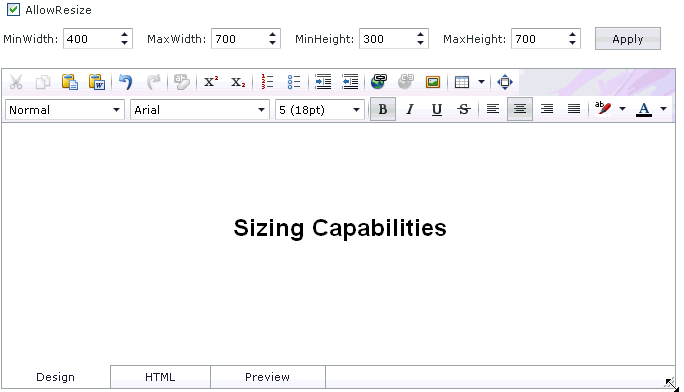Click the Apply button
Viewport: 684px width, 392px height.
coord(628,39)
